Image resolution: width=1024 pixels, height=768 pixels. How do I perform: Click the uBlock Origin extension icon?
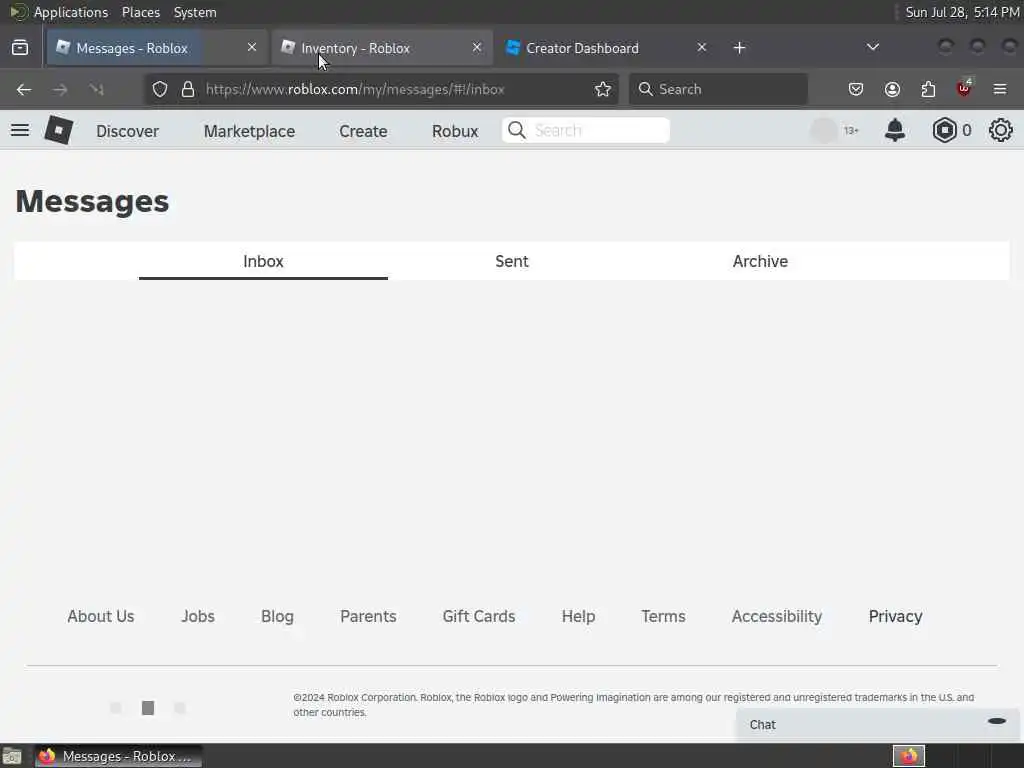coord(964,88)
